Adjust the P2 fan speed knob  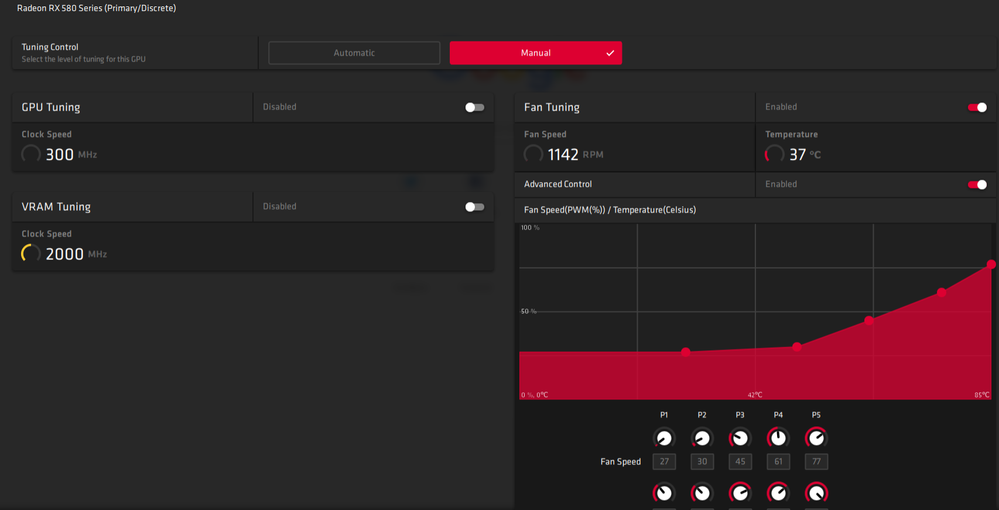click(702, 438)
